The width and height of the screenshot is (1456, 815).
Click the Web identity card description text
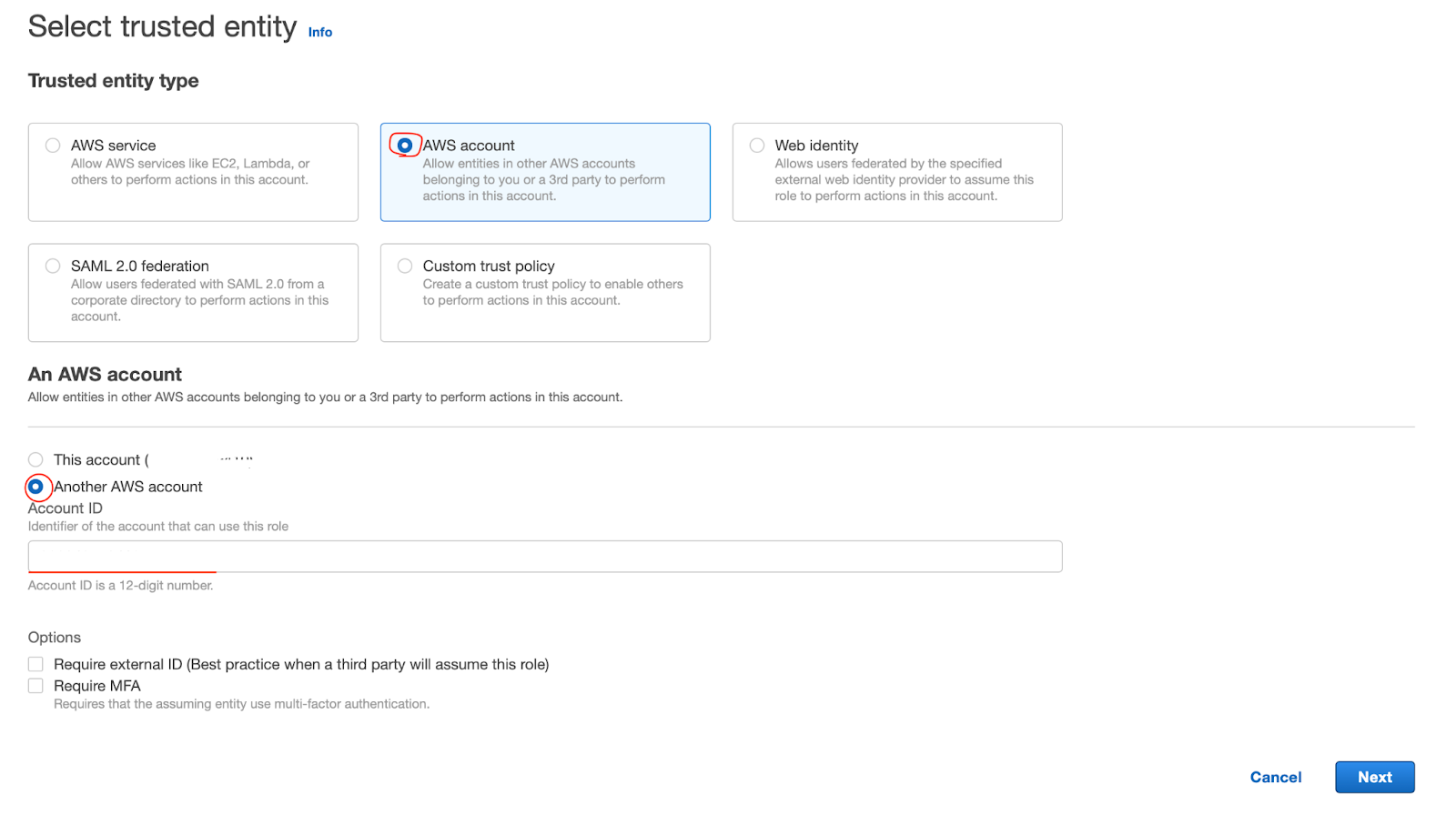point(903,180)
